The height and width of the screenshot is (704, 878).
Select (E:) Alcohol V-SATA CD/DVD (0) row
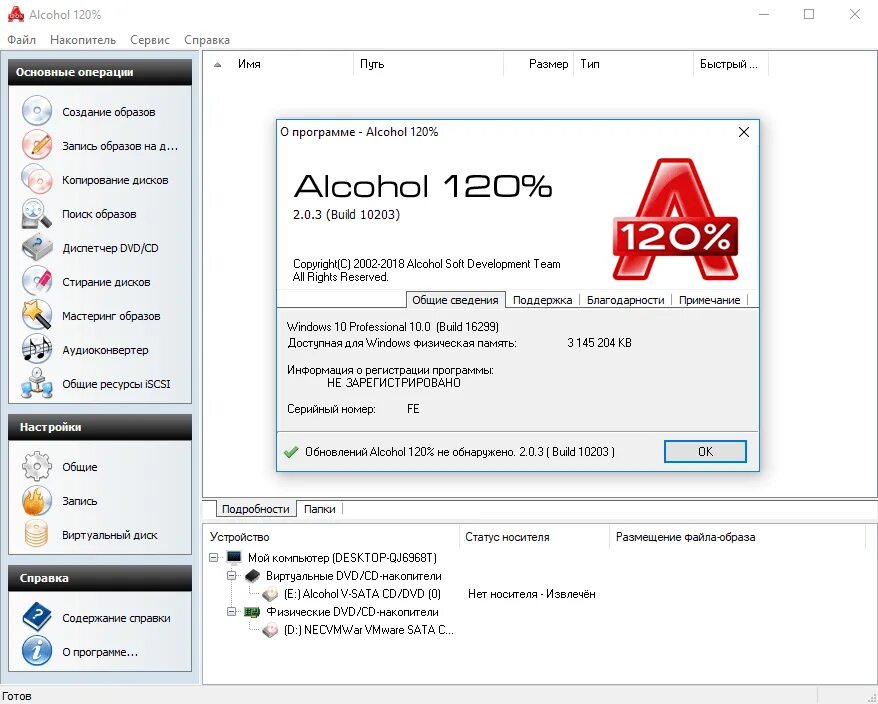tap(362, 594)
